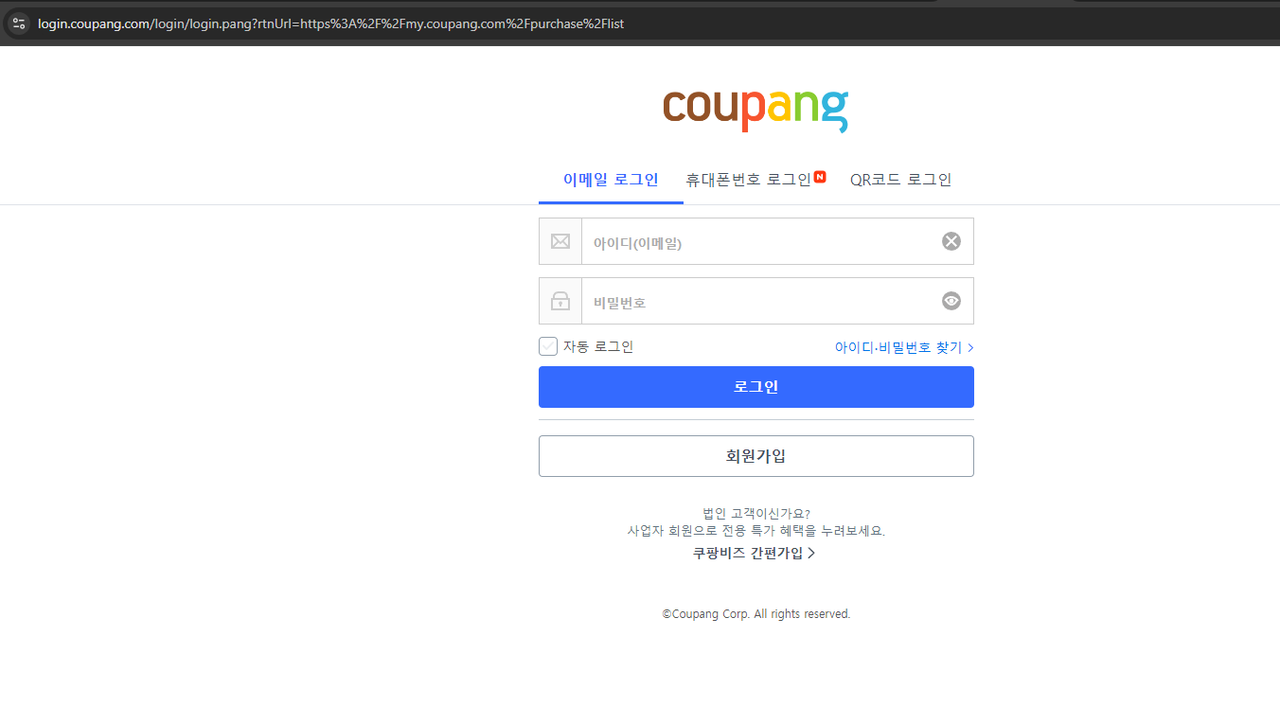Click the 회원가입 button

(x=756, y=456)
